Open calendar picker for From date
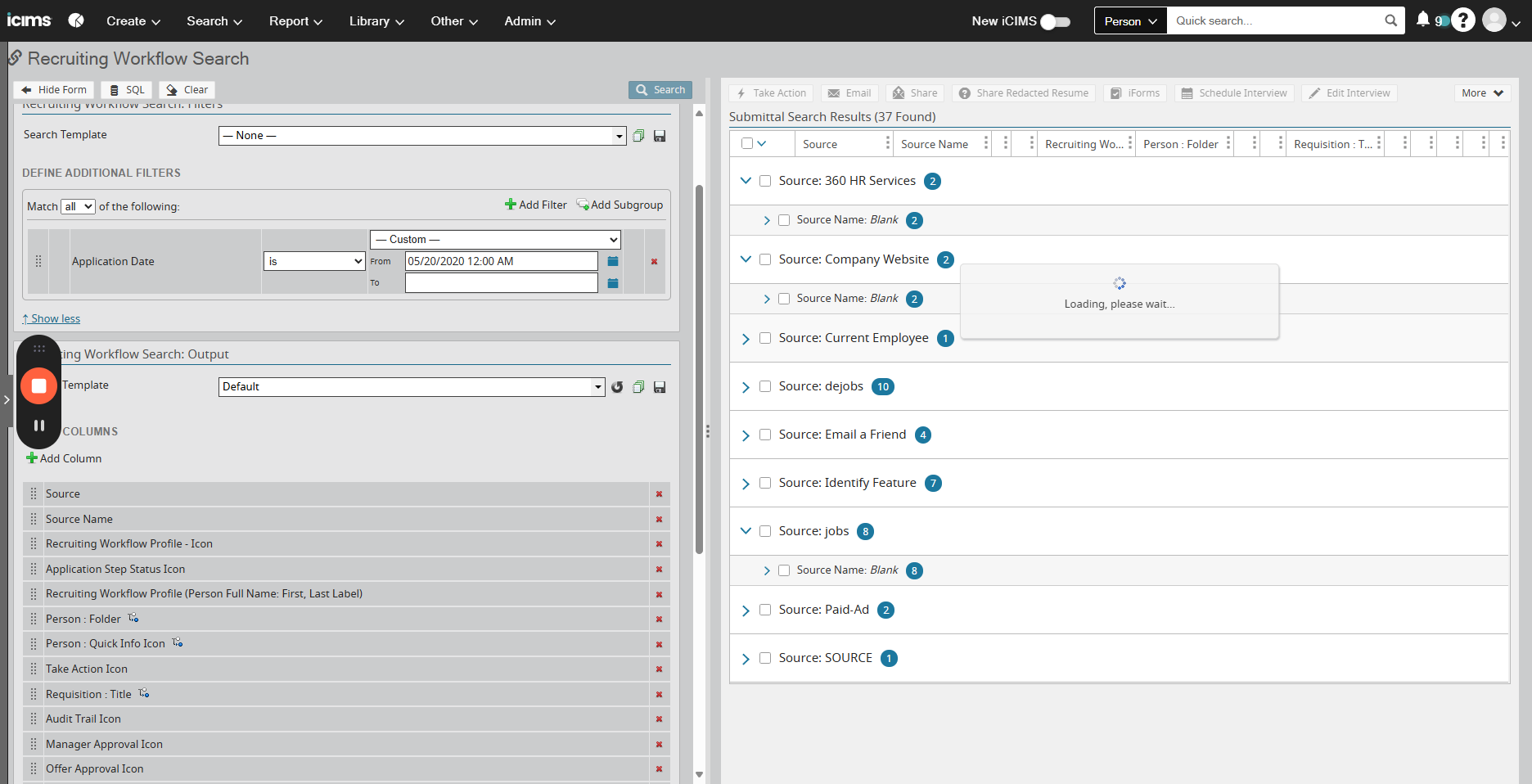The height and width of the screenshot is (784, 1532). (613, 261)
